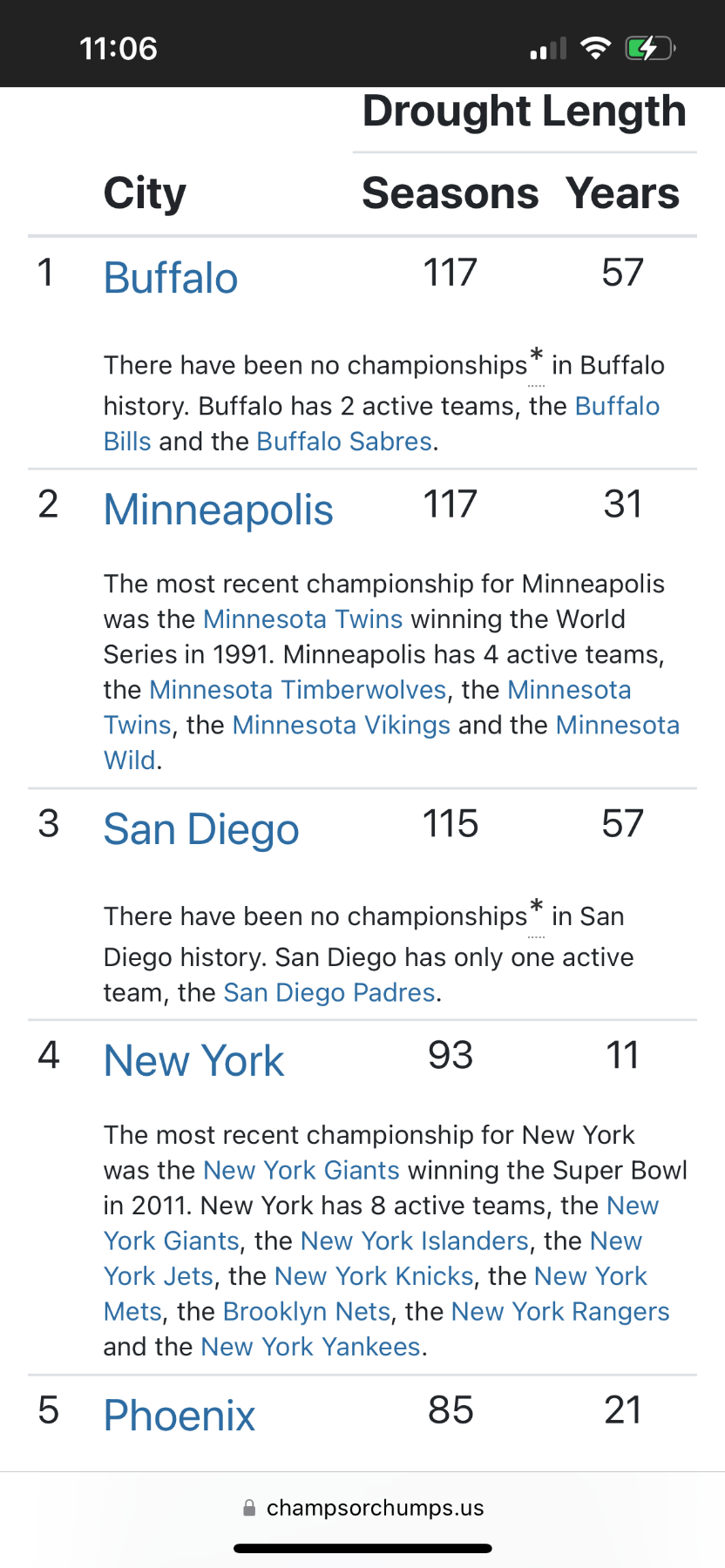Open the Buffalo city link
Screen dimensions: 725x1568
point(171,279)
